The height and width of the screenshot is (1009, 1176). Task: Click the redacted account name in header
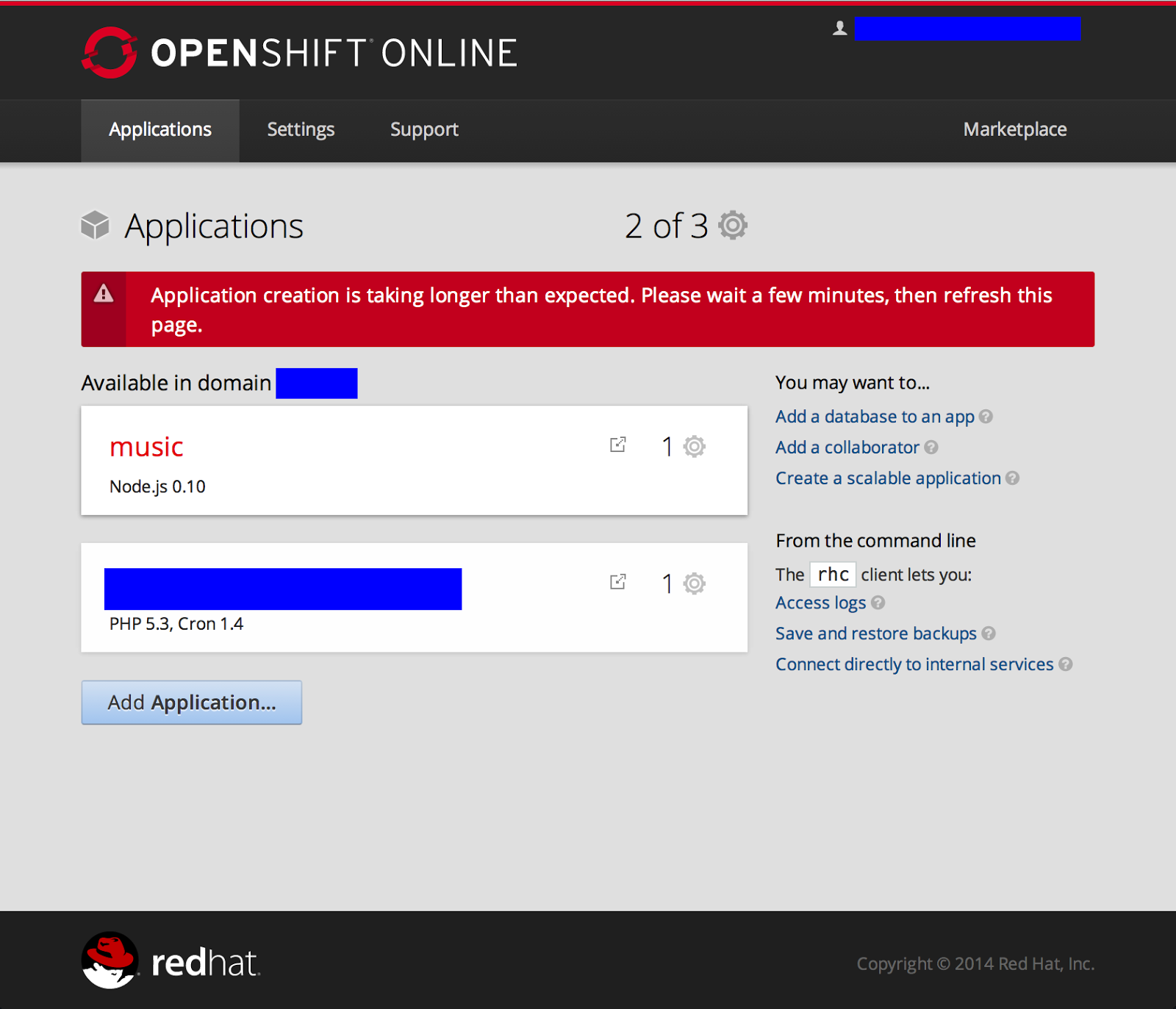point(968,29)
